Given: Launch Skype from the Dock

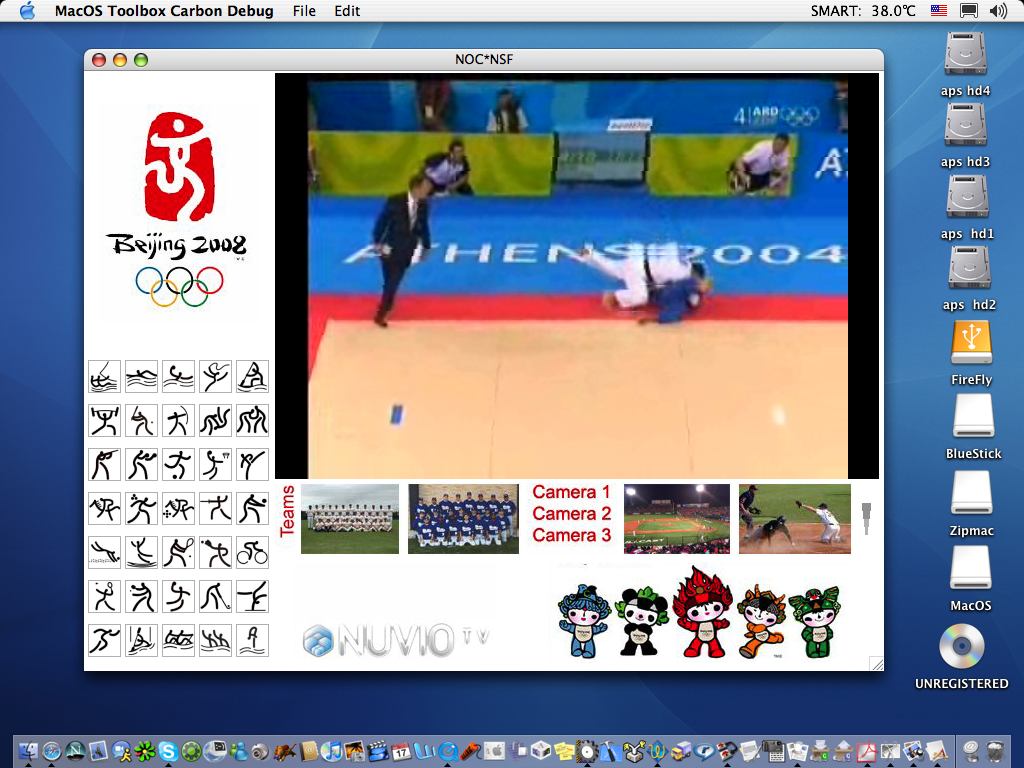Looking at the screenshot, I should coord(168,751).
